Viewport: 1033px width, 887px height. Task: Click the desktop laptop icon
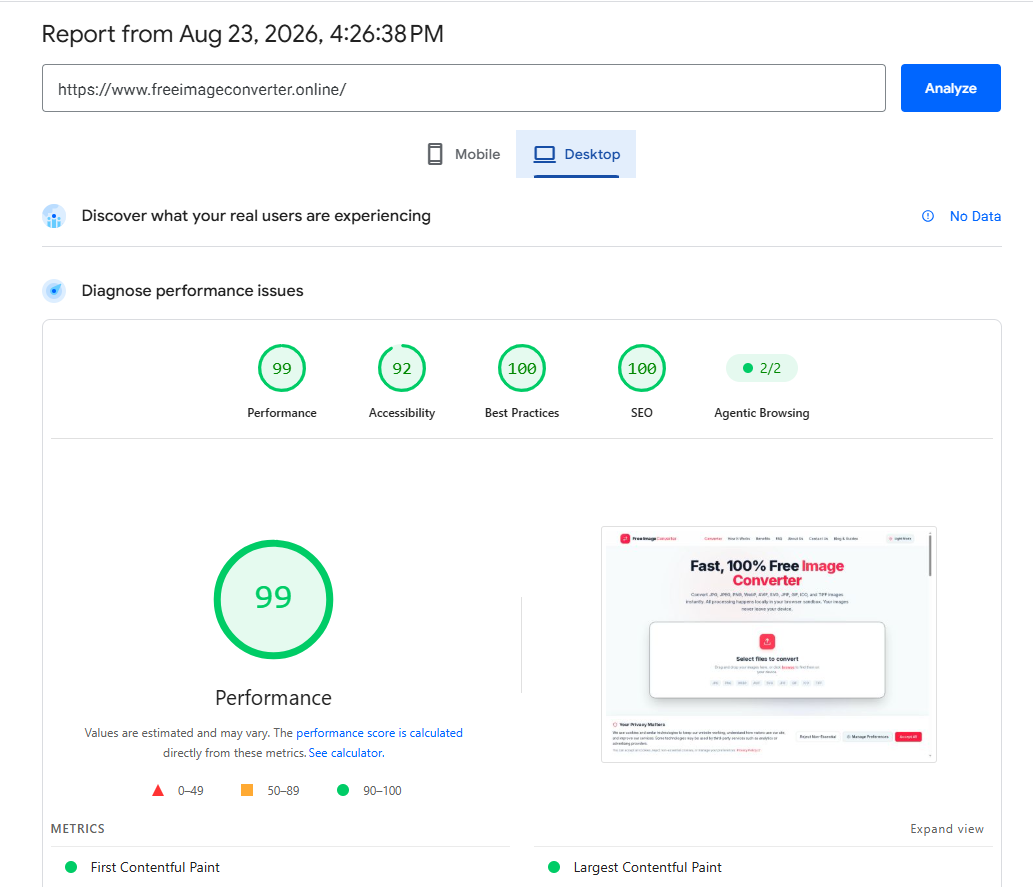(544, 154)
